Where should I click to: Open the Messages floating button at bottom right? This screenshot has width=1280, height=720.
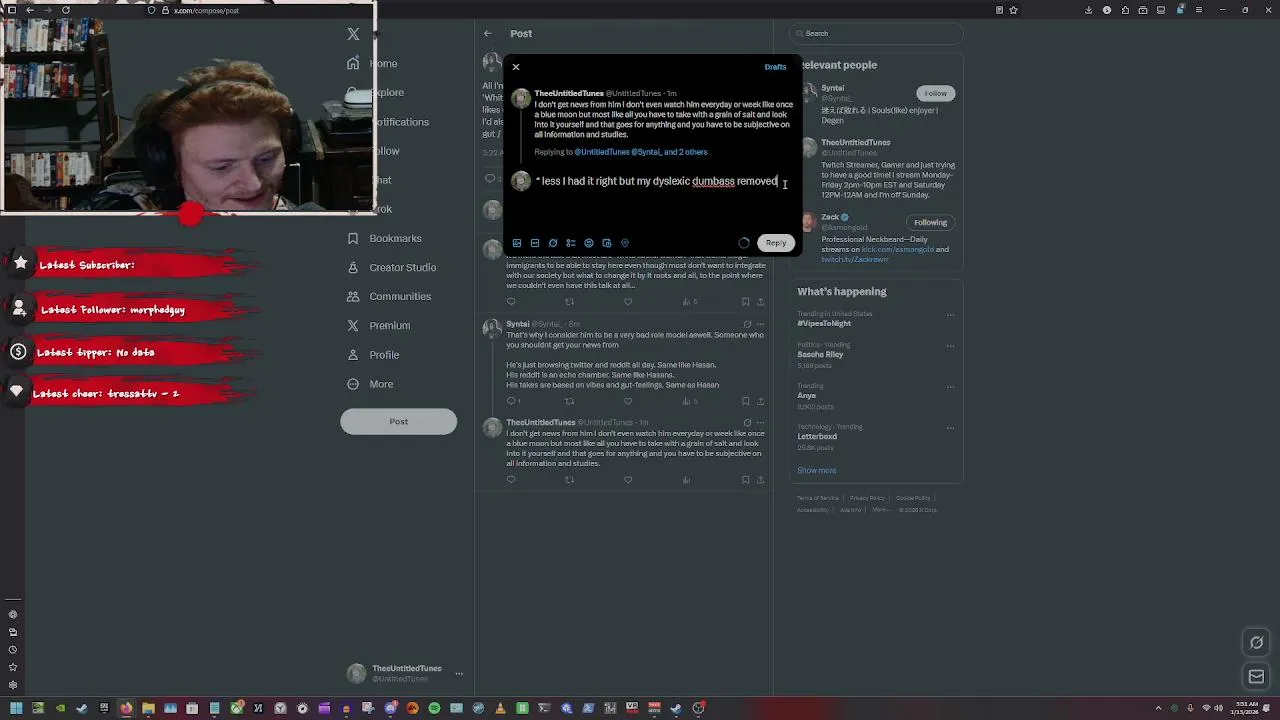tap(1256, 677)
